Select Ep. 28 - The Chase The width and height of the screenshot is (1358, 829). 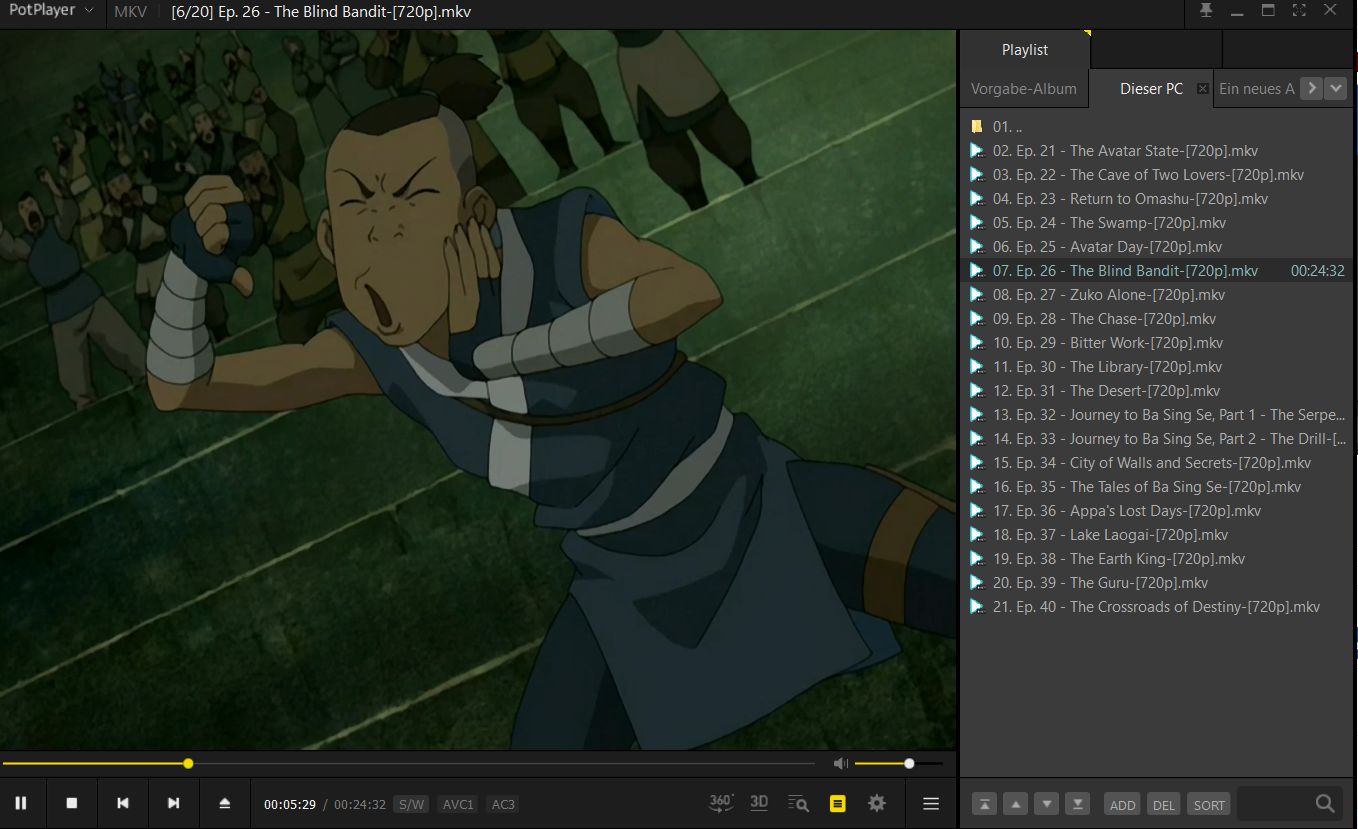pos(1156,319)
